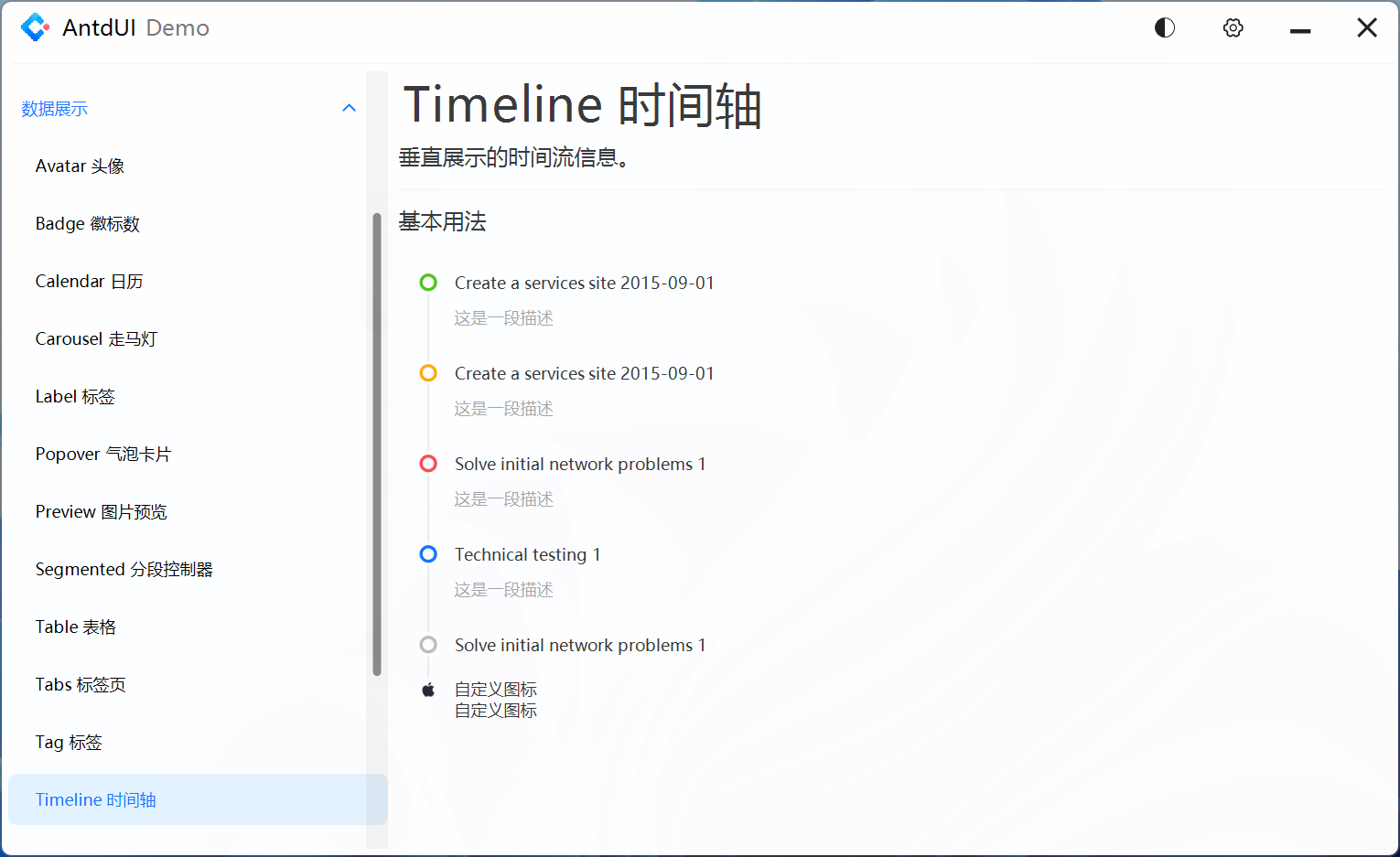The height and width of the screenshot is (857, 1400).
Task: Toggle dark mode with the contrast icon
Action: (1164, 27)
